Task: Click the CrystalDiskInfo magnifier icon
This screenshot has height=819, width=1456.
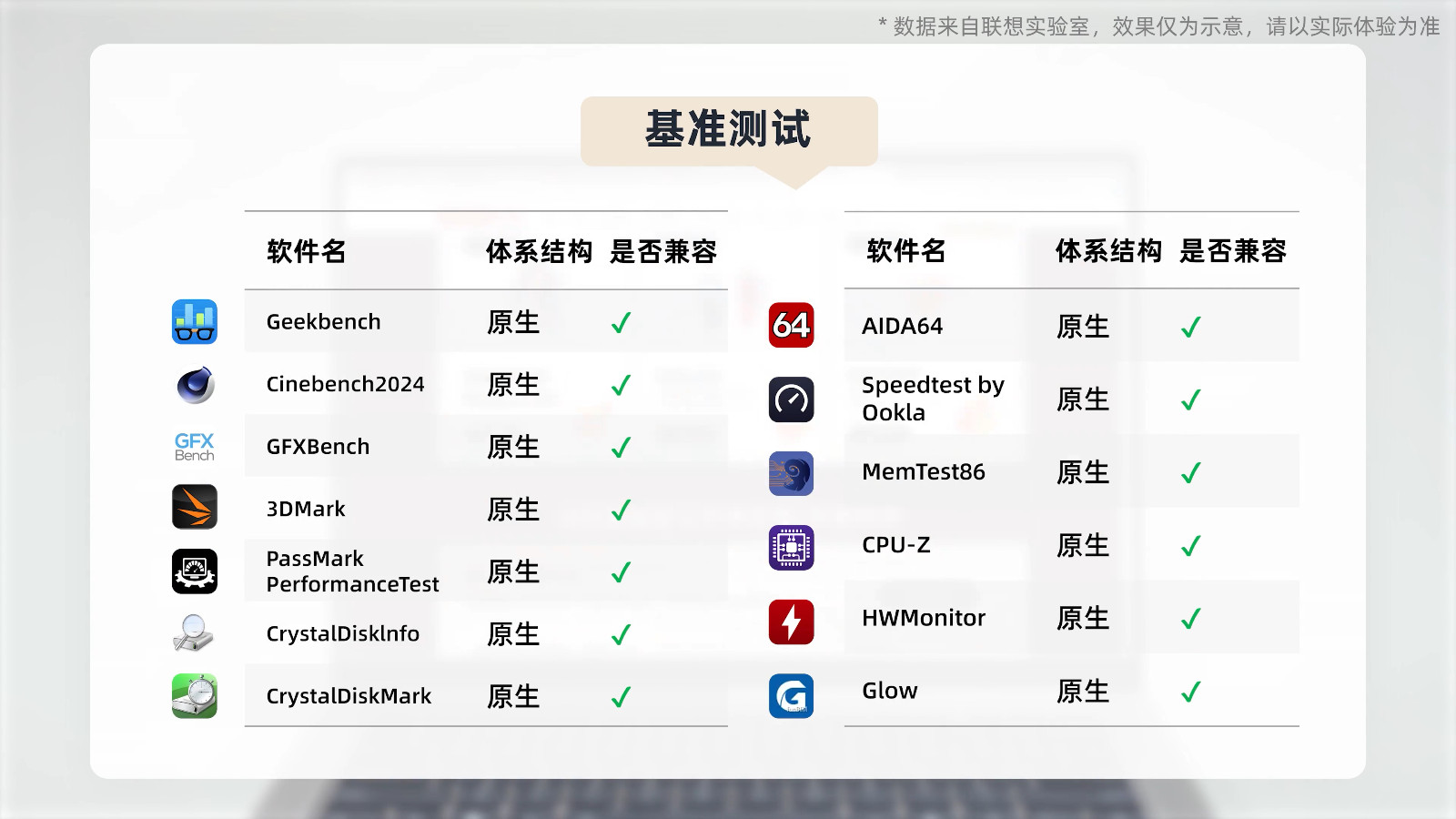Action: [193, 633]
